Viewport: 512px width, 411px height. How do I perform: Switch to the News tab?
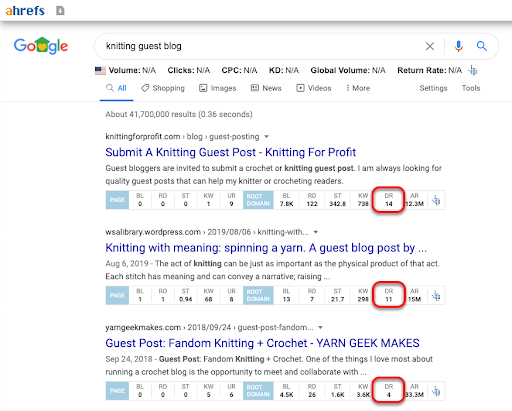pos(266,88)
